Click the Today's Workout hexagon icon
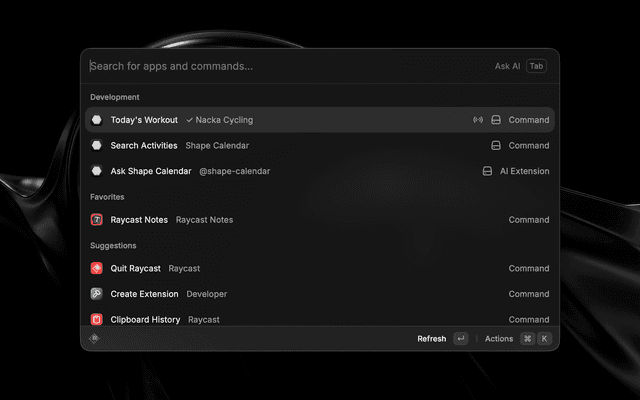The width and height of the screenshot is (640, 400). point(97,120)
